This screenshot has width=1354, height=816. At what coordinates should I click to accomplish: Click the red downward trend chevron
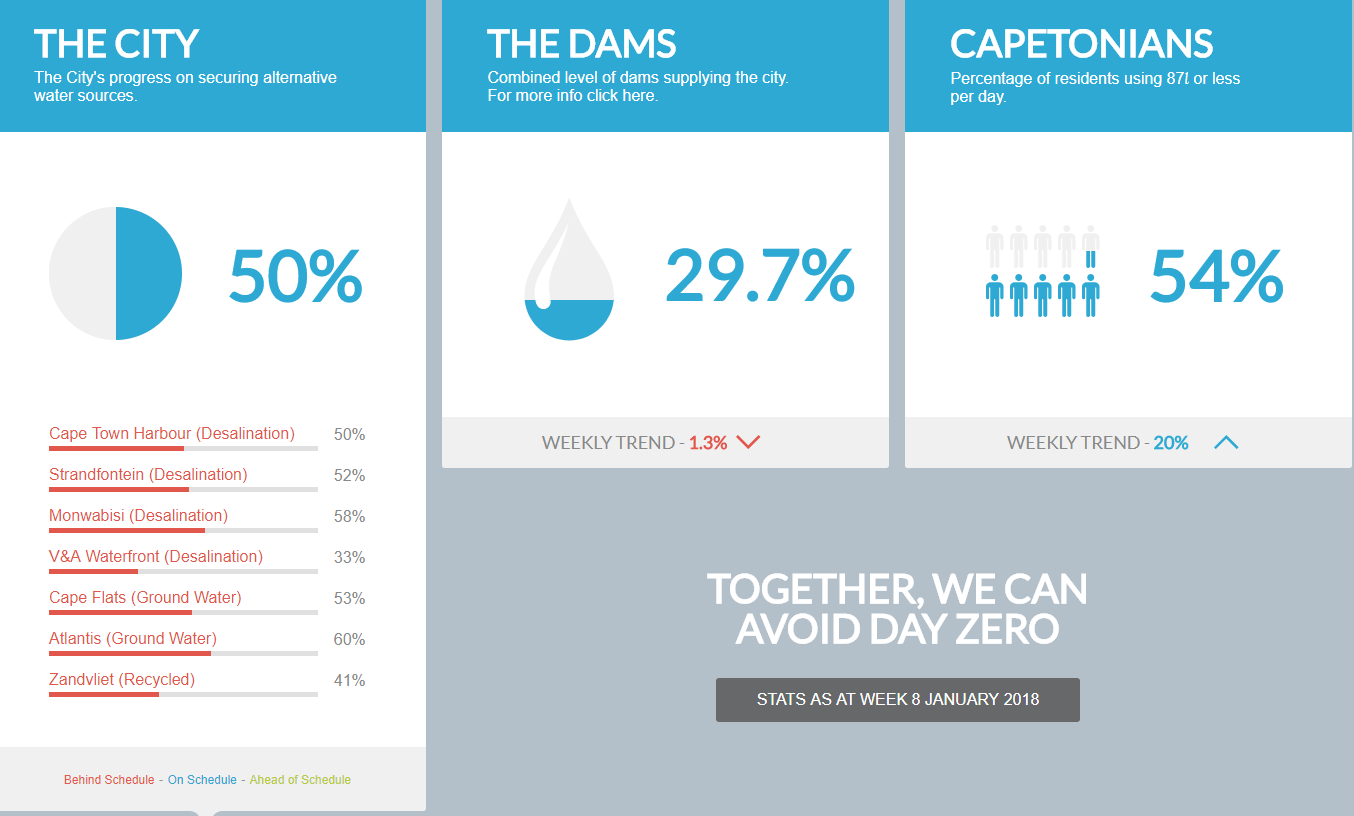748,442
